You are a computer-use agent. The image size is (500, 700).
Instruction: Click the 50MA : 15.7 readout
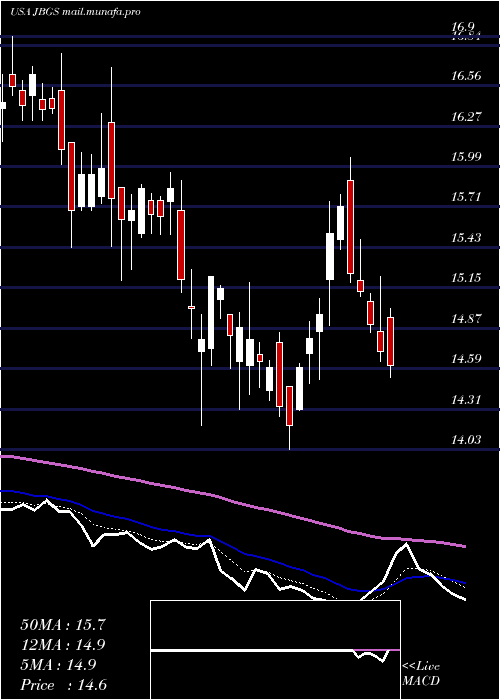63,625
